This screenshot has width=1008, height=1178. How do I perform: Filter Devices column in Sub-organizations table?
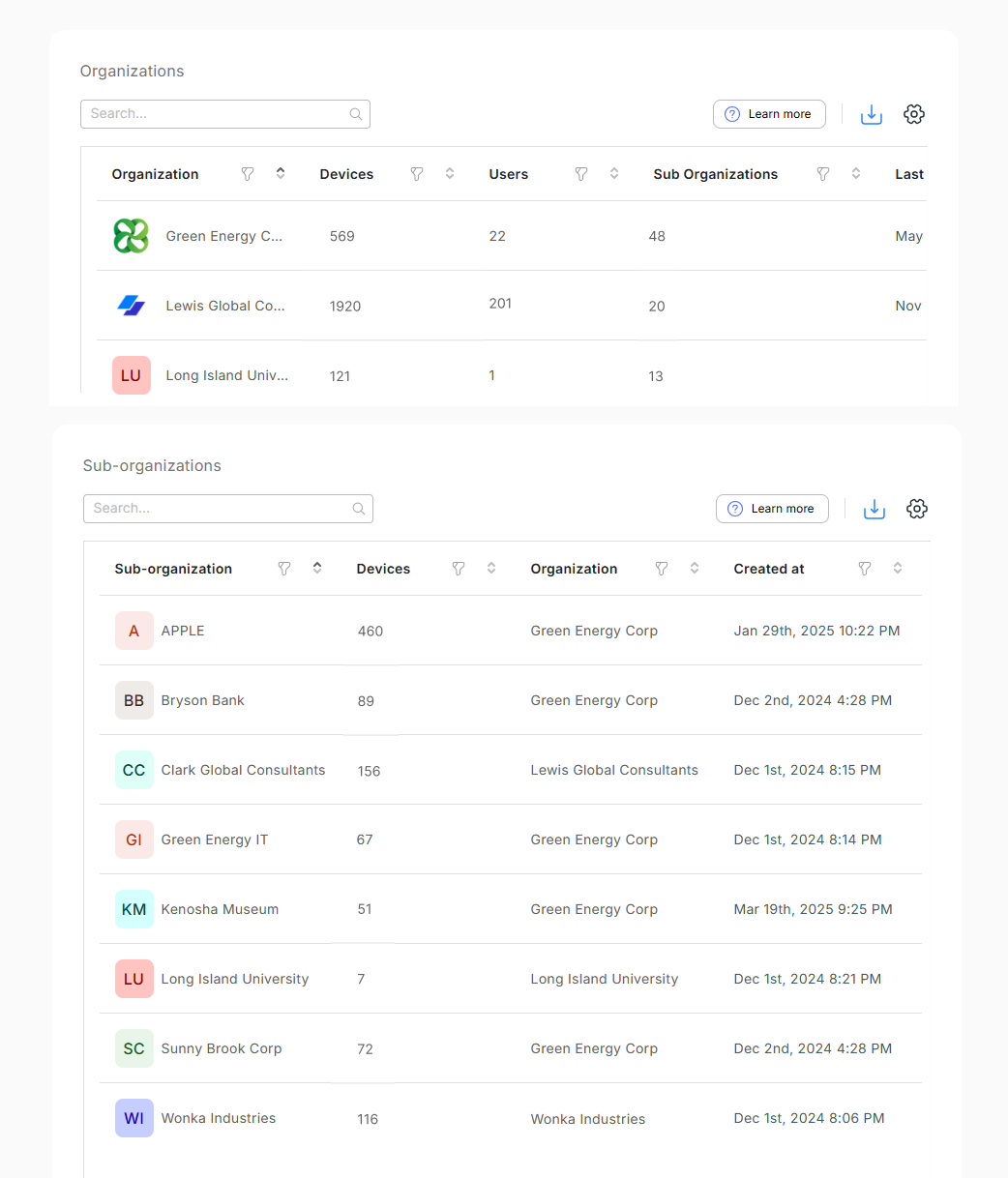click(459, 569)
